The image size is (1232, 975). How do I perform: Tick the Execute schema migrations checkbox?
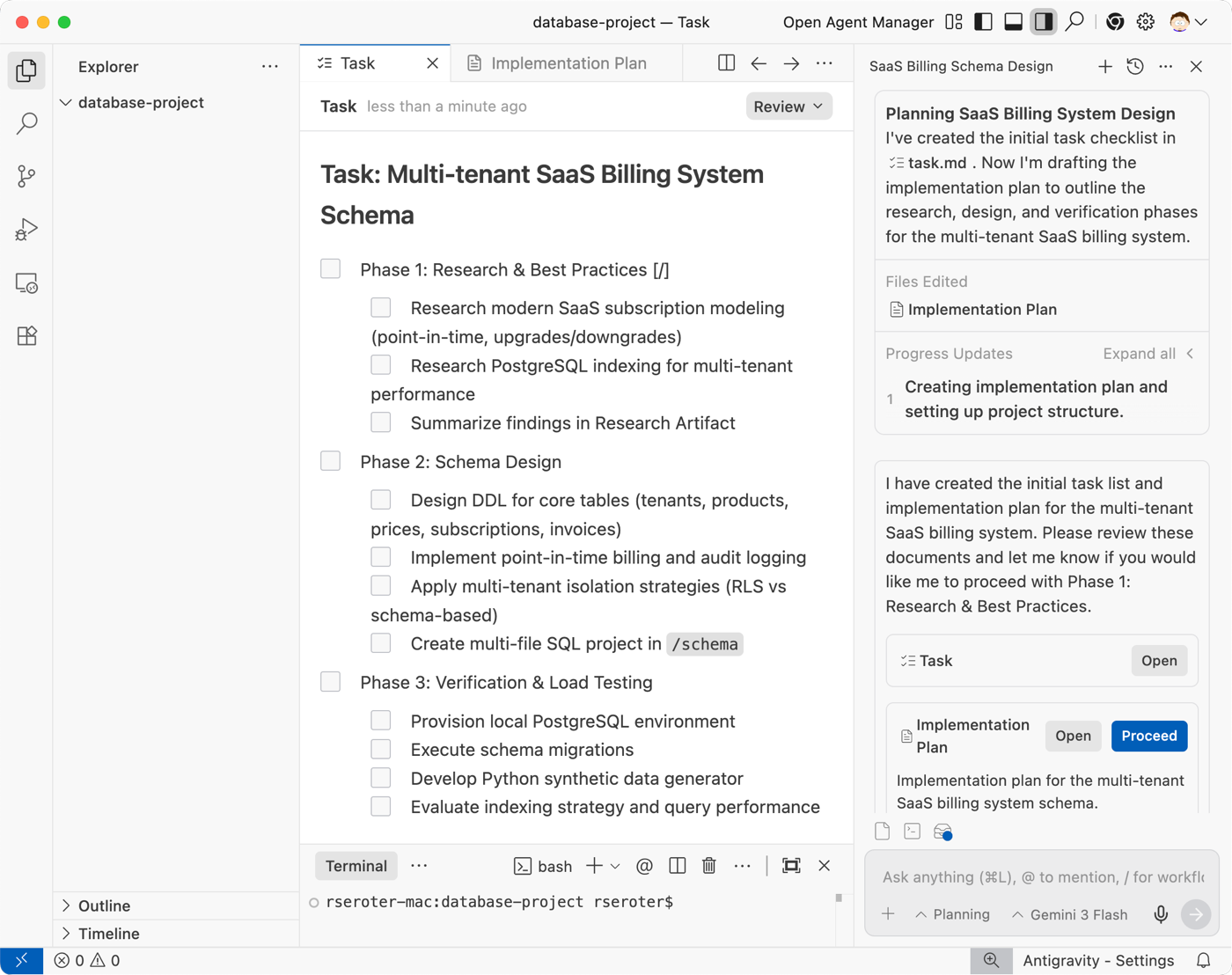click(381, 750)
